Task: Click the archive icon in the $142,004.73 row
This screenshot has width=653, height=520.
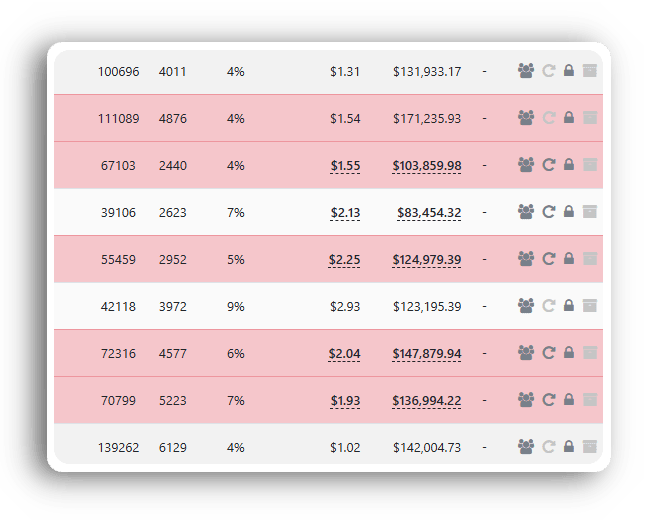Action: [590, 447]
